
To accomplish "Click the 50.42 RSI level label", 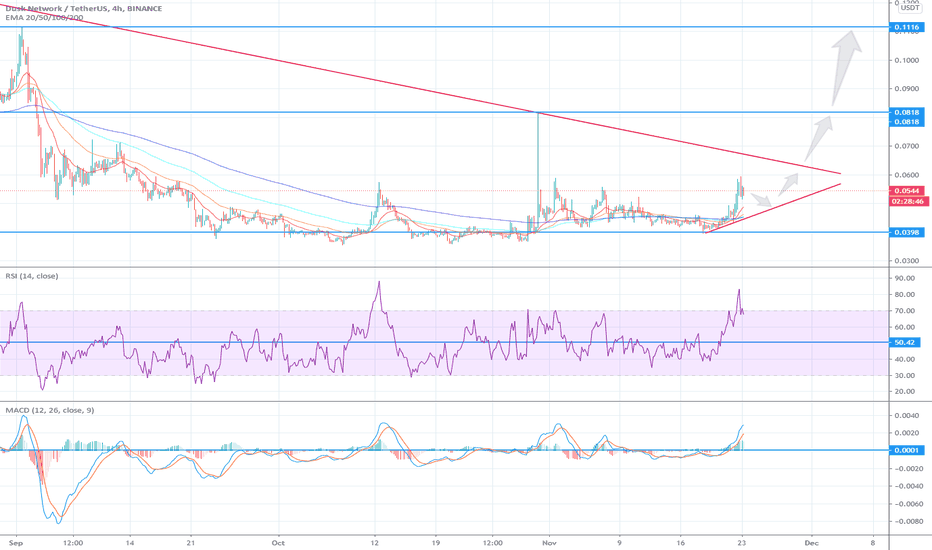I will click(x=904, y=342).
